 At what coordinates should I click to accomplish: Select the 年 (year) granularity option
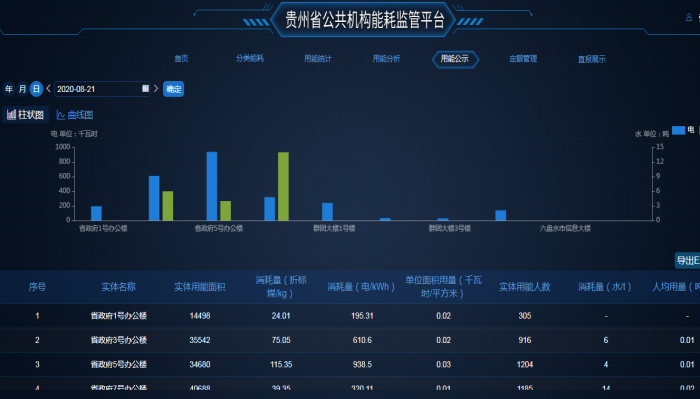(x=9, y=89)
